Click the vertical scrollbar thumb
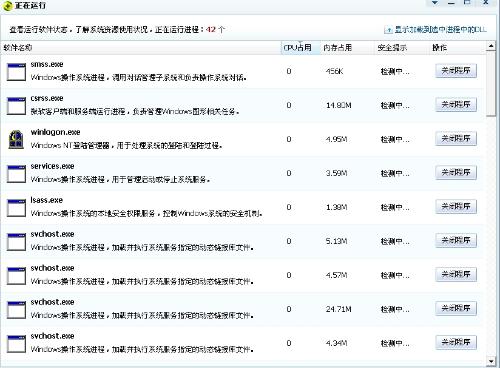500x368 pixels. 491,84
